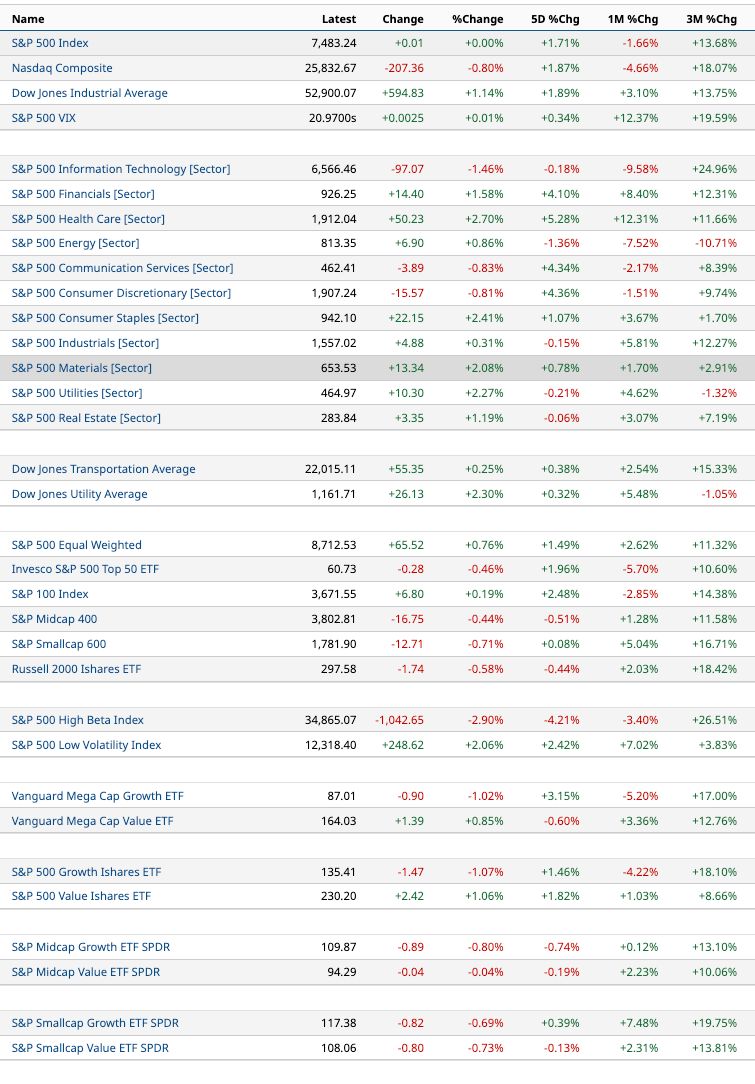Click S&P 500 Equal Weighted latest 8,712.53

coord(334,545)
